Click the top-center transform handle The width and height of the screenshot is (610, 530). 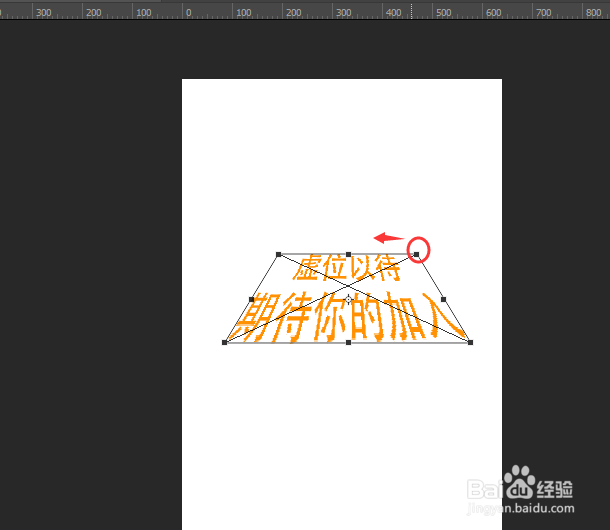[x=349, y=254]
